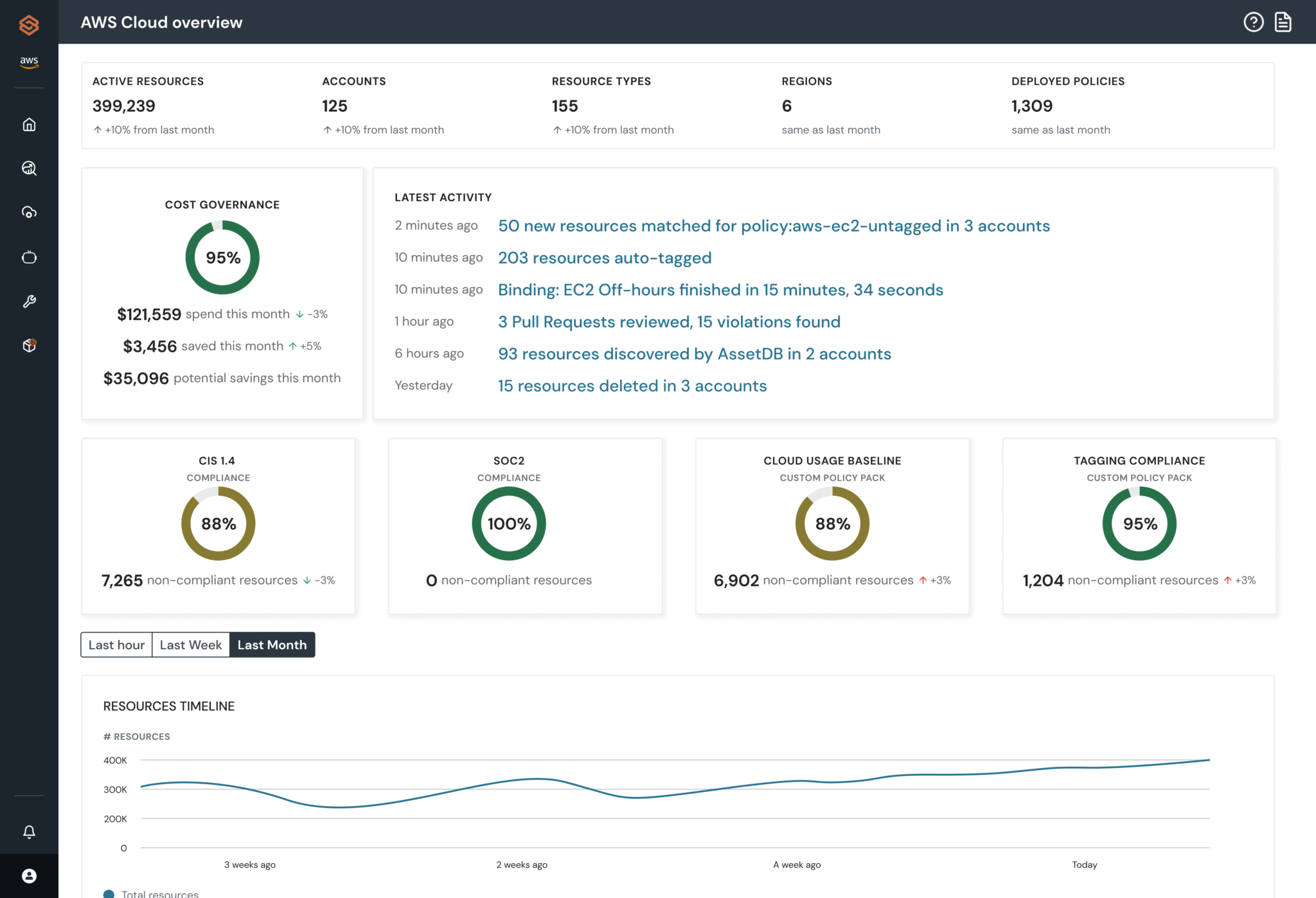1316x898 pixels.
Task: Select the AWS provider icon in sidebar
Action: click(x=29, y=62)
